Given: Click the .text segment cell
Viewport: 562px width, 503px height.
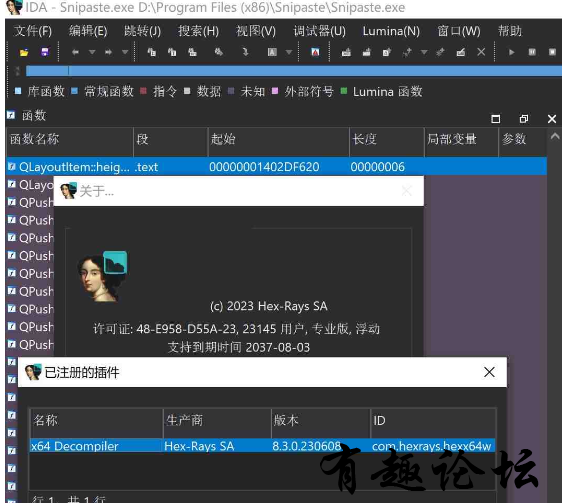Looking at the screenshot, I should coord(146,167).
